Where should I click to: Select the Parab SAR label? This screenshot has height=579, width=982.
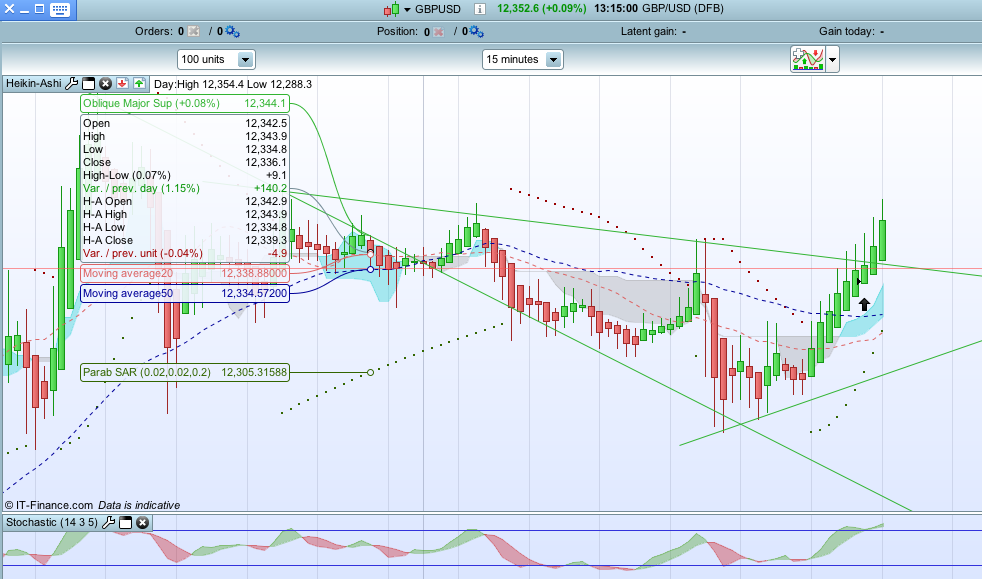click(x=185, y=372)
